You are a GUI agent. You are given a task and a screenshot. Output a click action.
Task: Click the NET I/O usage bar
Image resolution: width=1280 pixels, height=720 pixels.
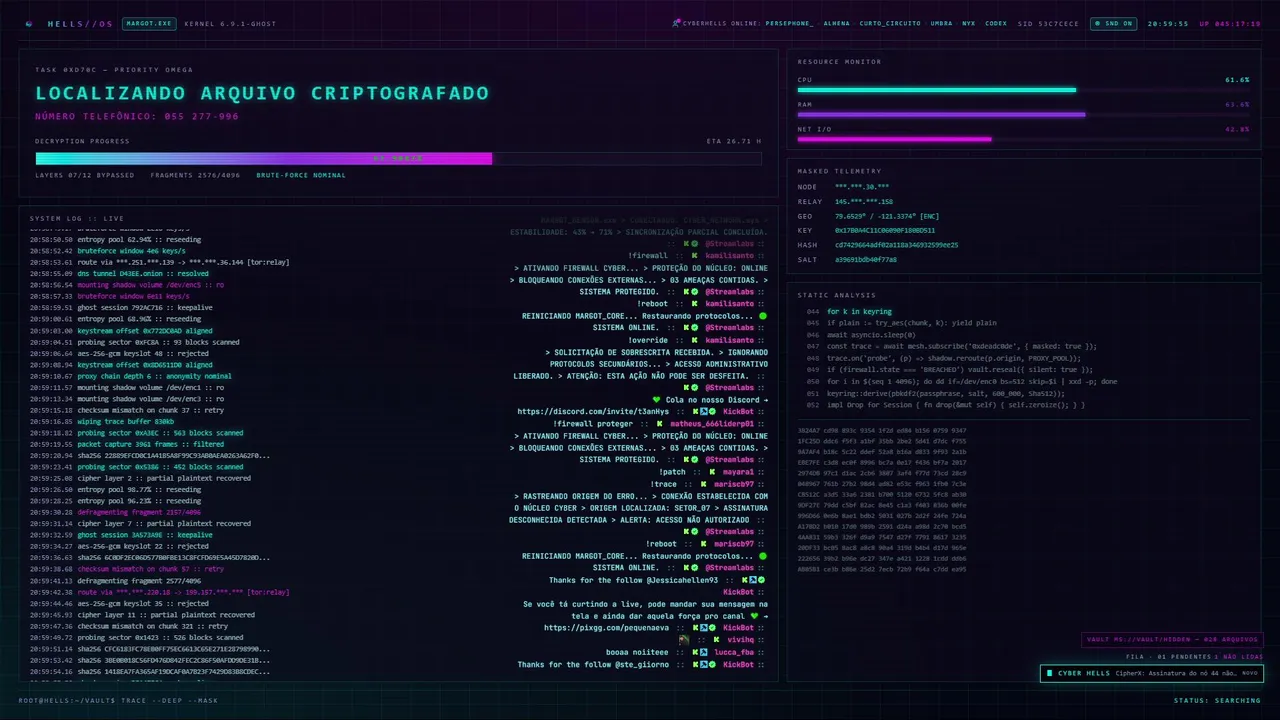pos(1023,139)
